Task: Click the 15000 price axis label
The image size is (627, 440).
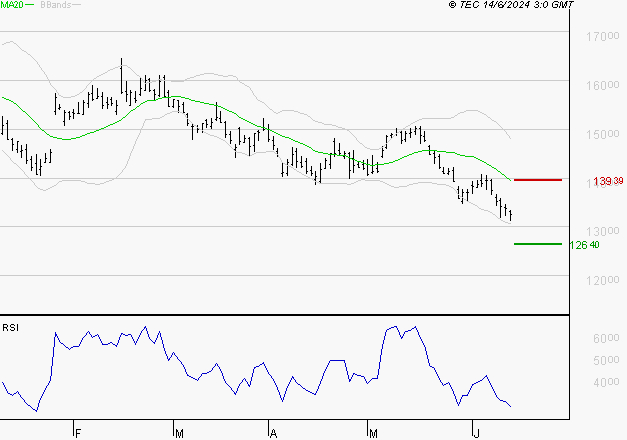Action: pos(603,134)
